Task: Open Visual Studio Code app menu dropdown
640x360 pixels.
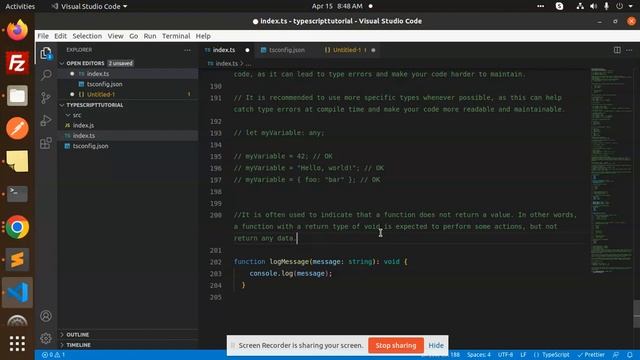Action: (89, 6)
